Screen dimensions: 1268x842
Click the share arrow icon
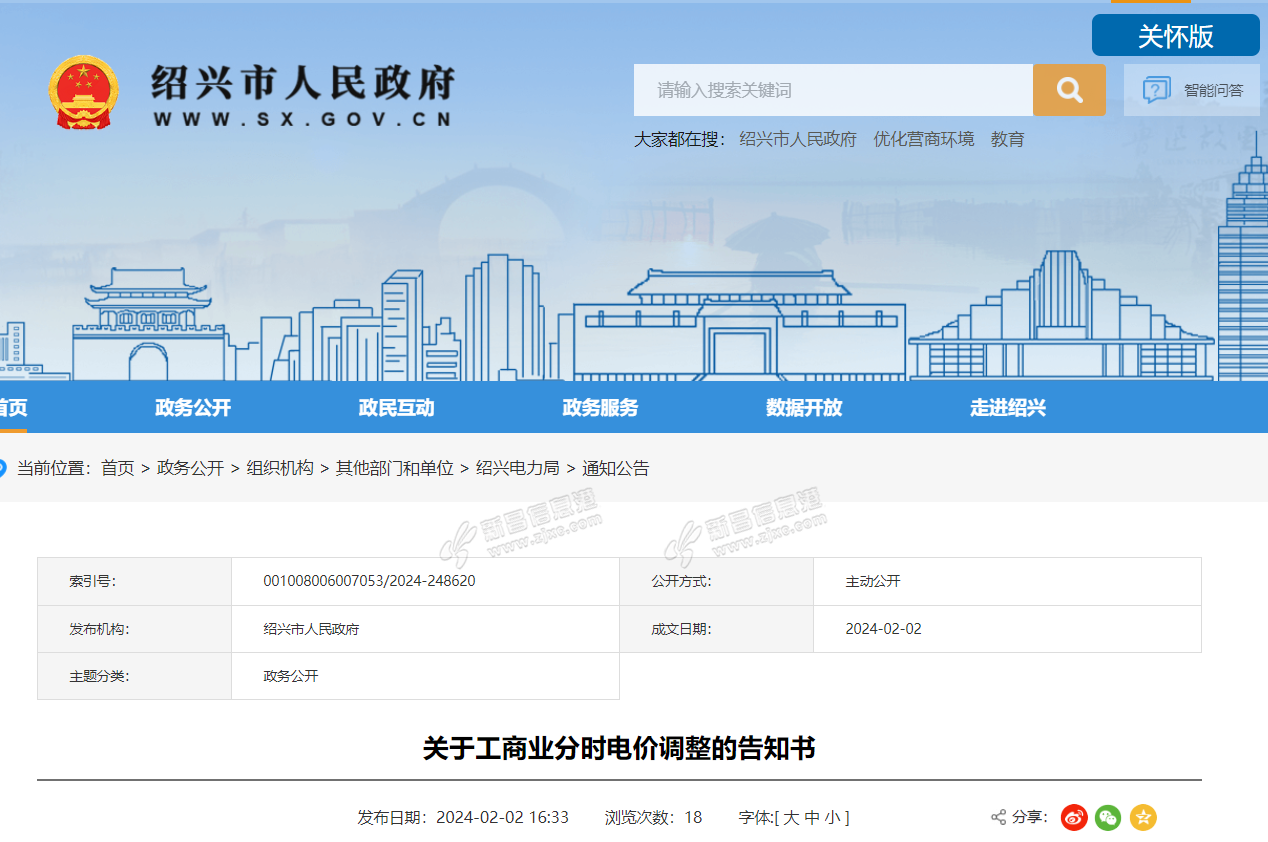(998, 817)
